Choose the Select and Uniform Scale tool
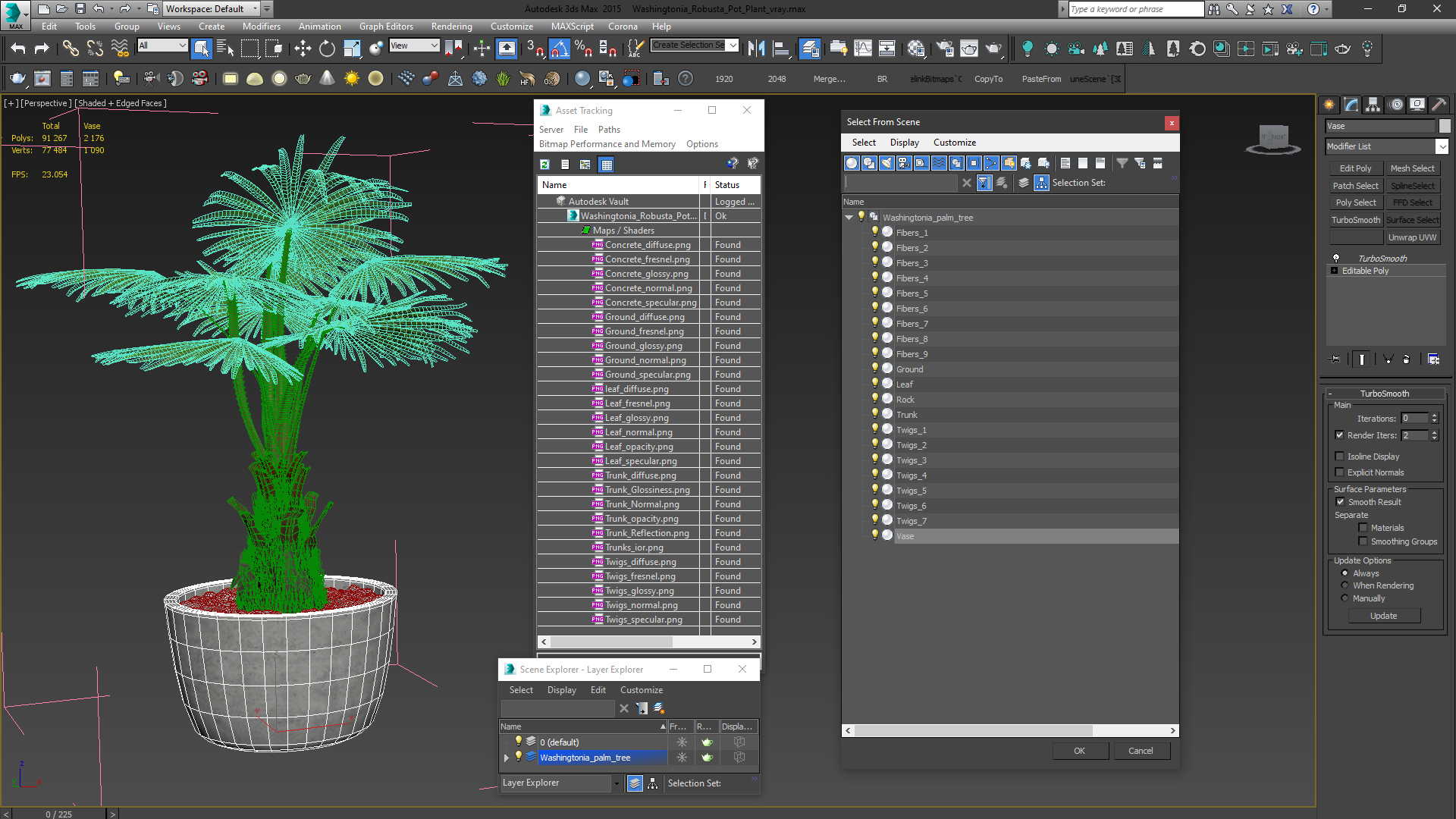The image size is (1456, 819). point(352,49)
